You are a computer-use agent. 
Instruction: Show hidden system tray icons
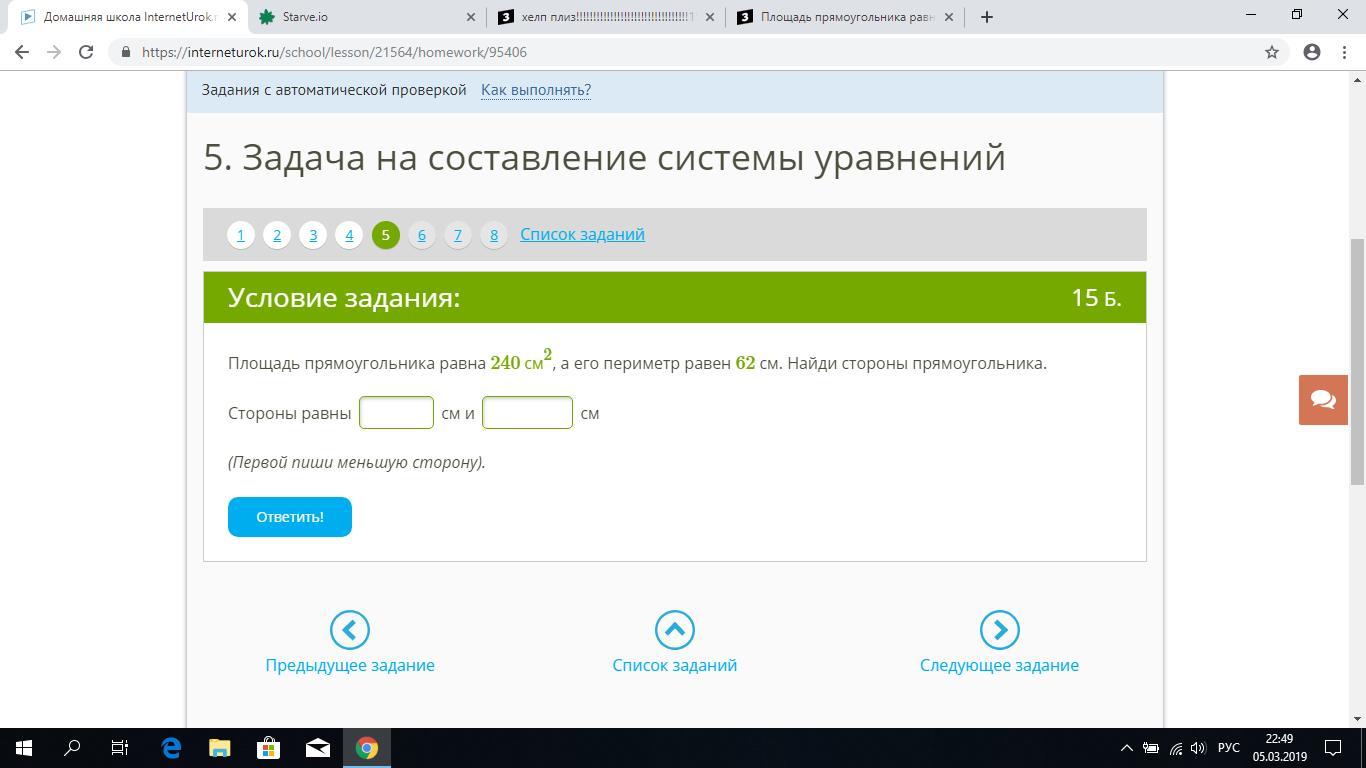tap(1126, 748)
